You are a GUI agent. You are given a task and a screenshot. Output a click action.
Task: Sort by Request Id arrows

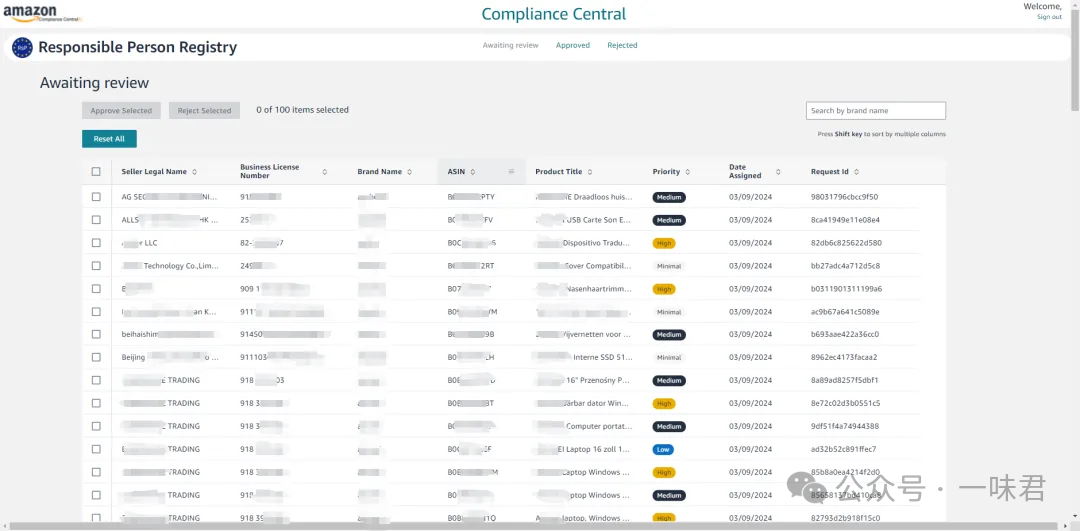tap(856, 172)
